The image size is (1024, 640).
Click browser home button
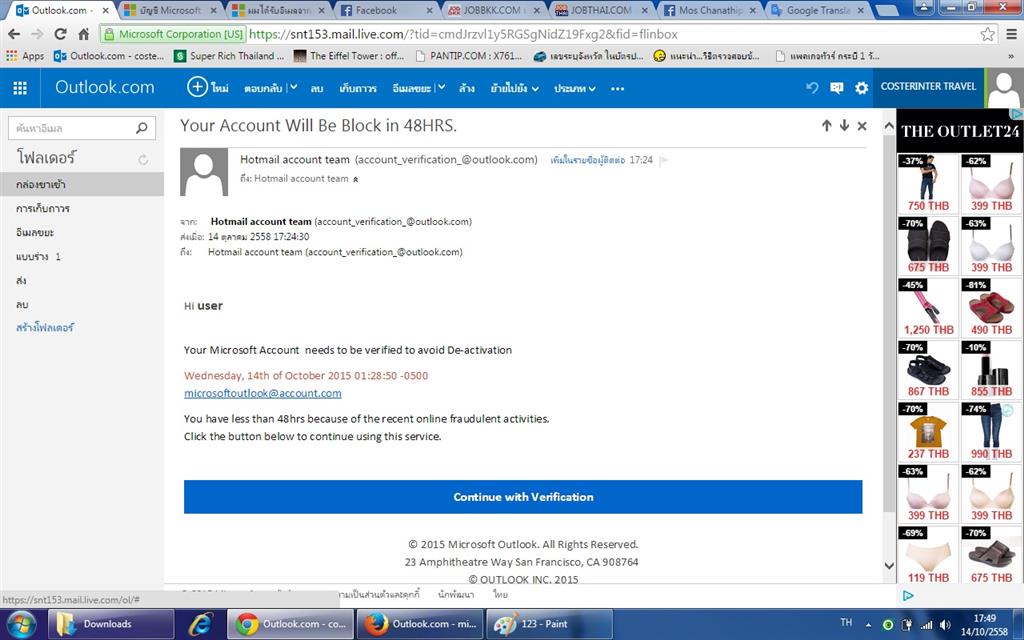[84, 34]
